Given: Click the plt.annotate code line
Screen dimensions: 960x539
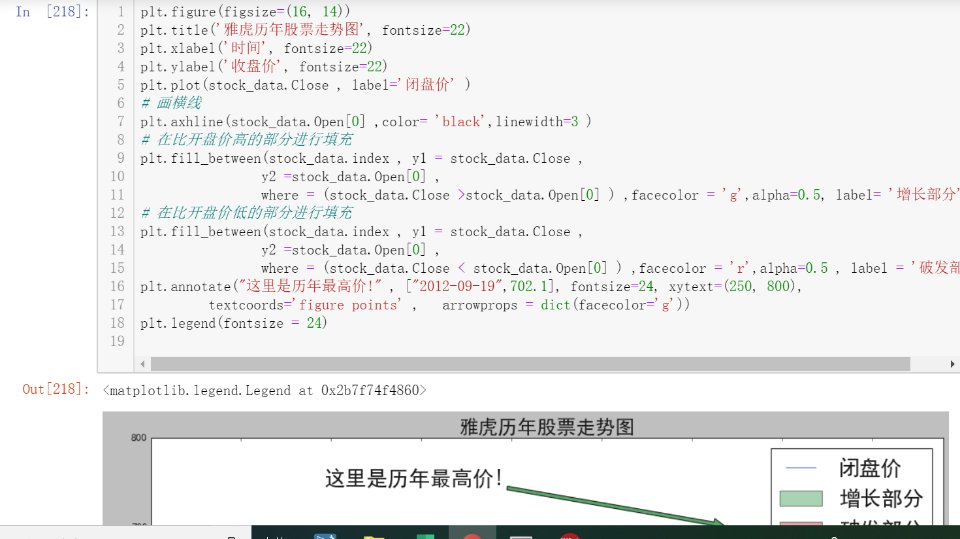Looking at the screenshot, I should tap(471, 286).
